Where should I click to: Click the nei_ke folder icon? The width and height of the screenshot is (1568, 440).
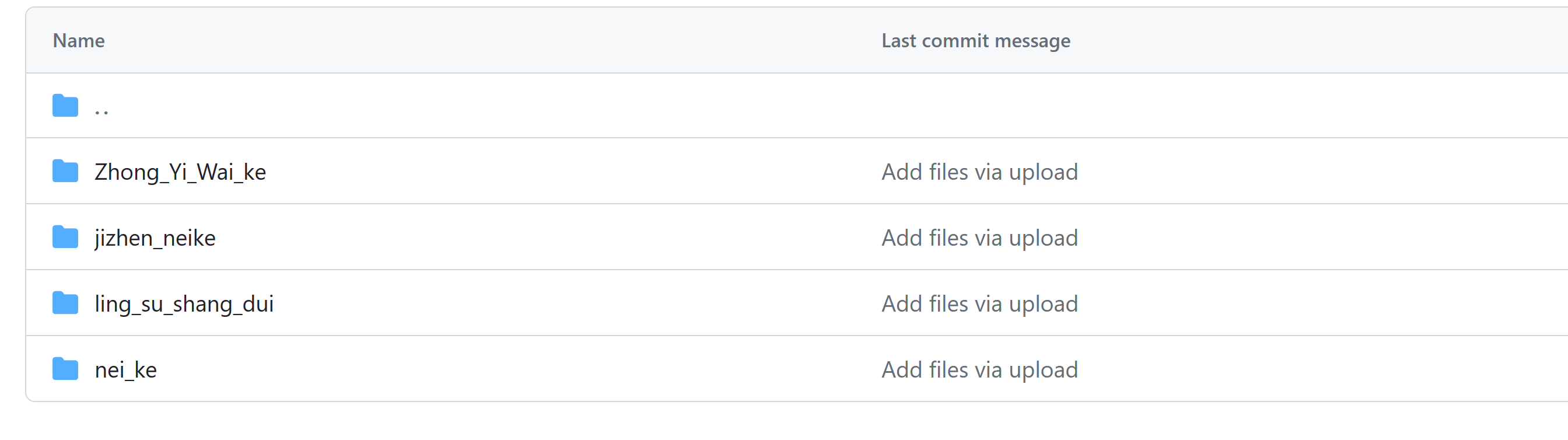(x=65, y=369)
